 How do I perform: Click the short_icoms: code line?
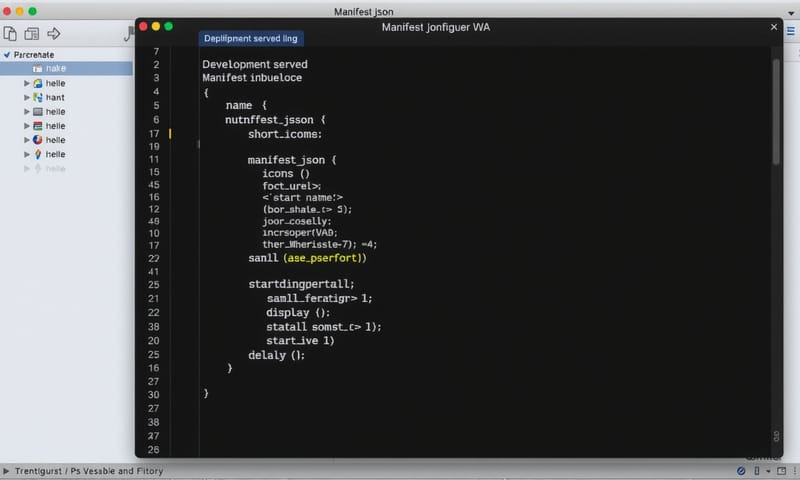click(x=285, y=134)
